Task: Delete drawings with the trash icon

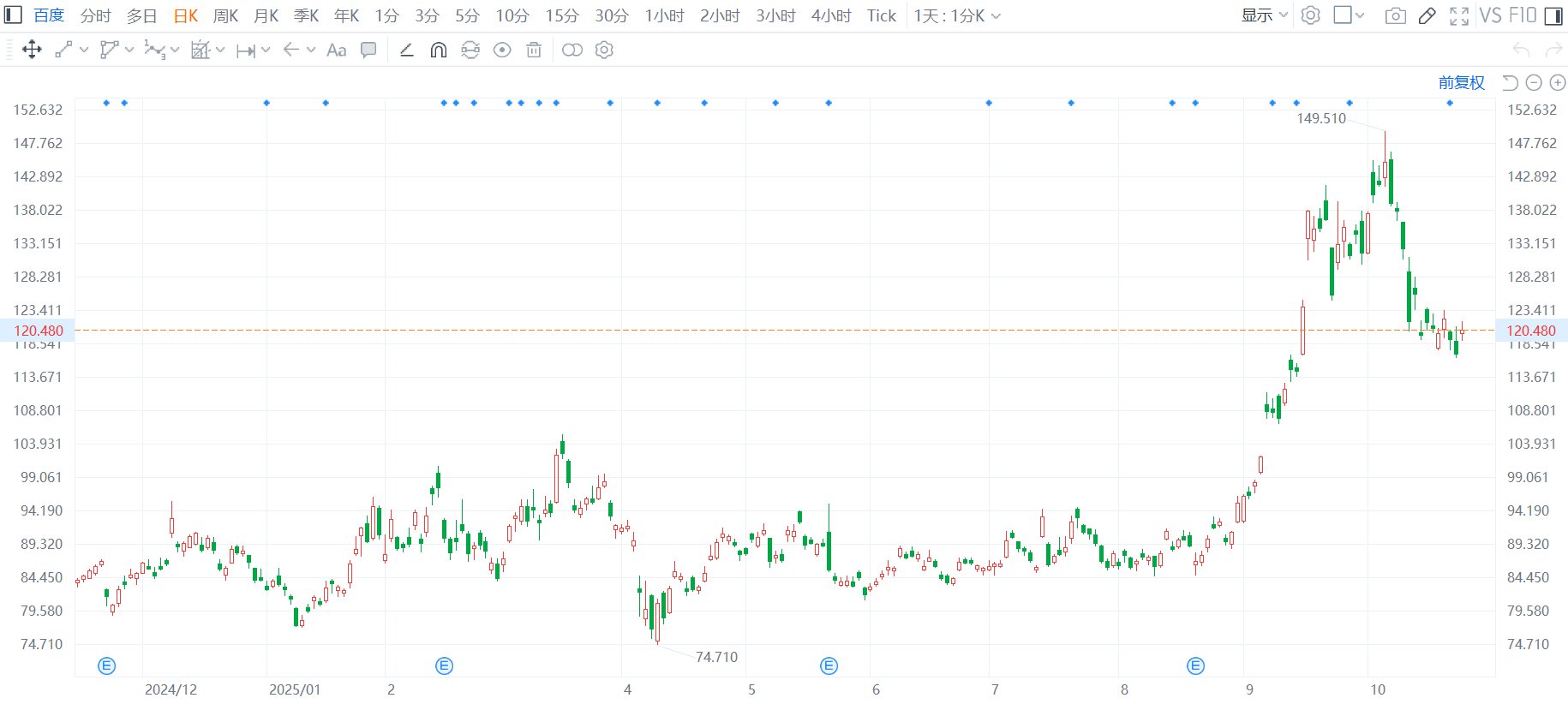Action: pyautogui.click(x=534, y=50)
